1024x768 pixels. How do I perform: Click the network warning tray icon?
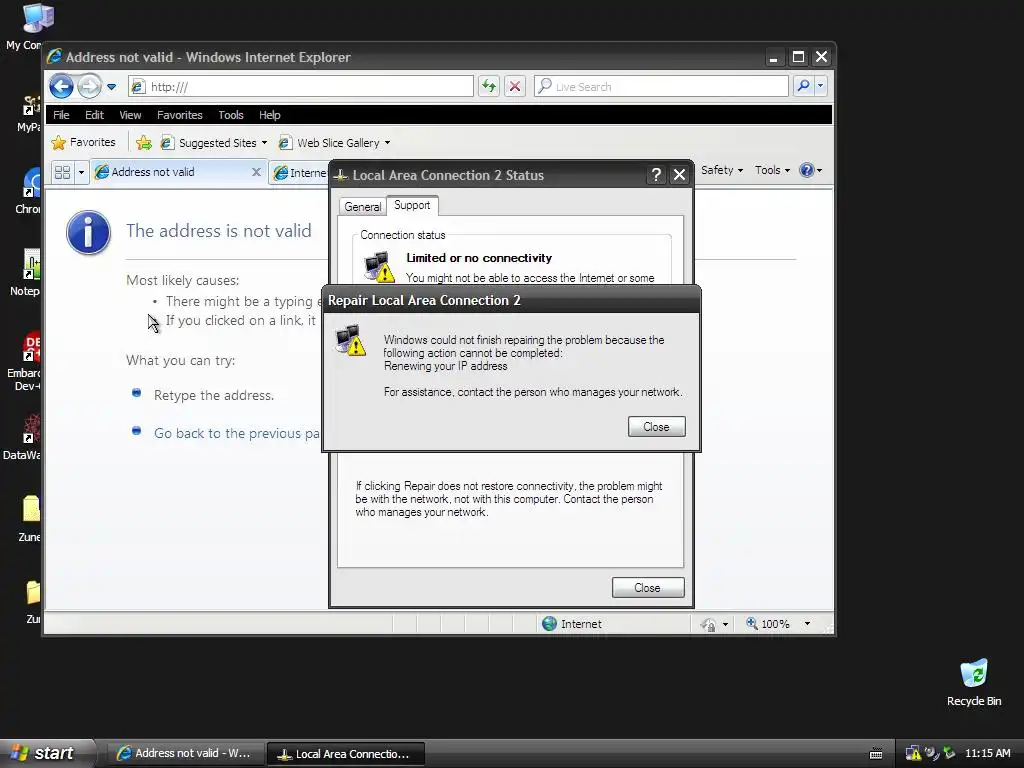click(x=913, y=753)
